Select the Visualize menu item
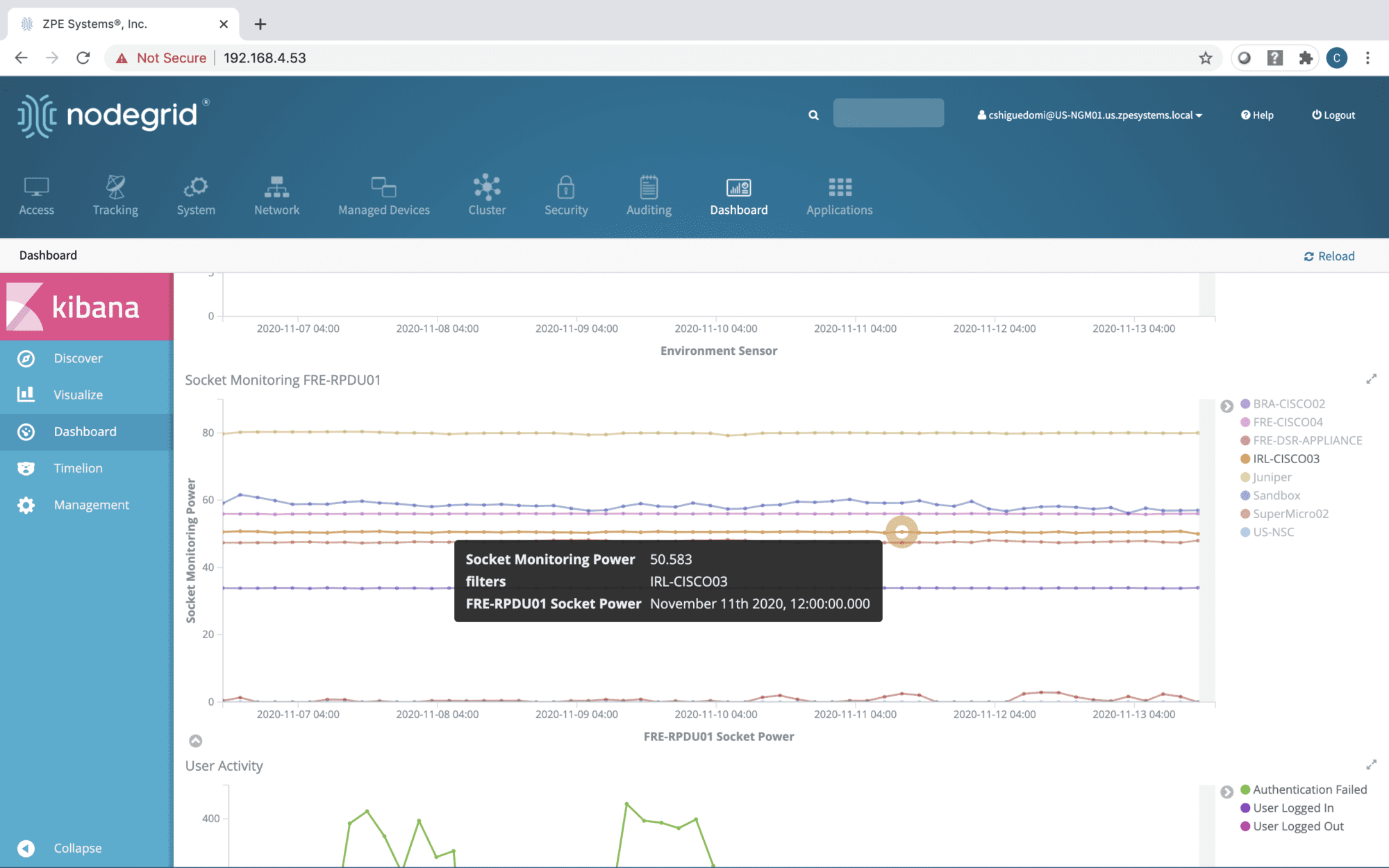 coord(78,395)
